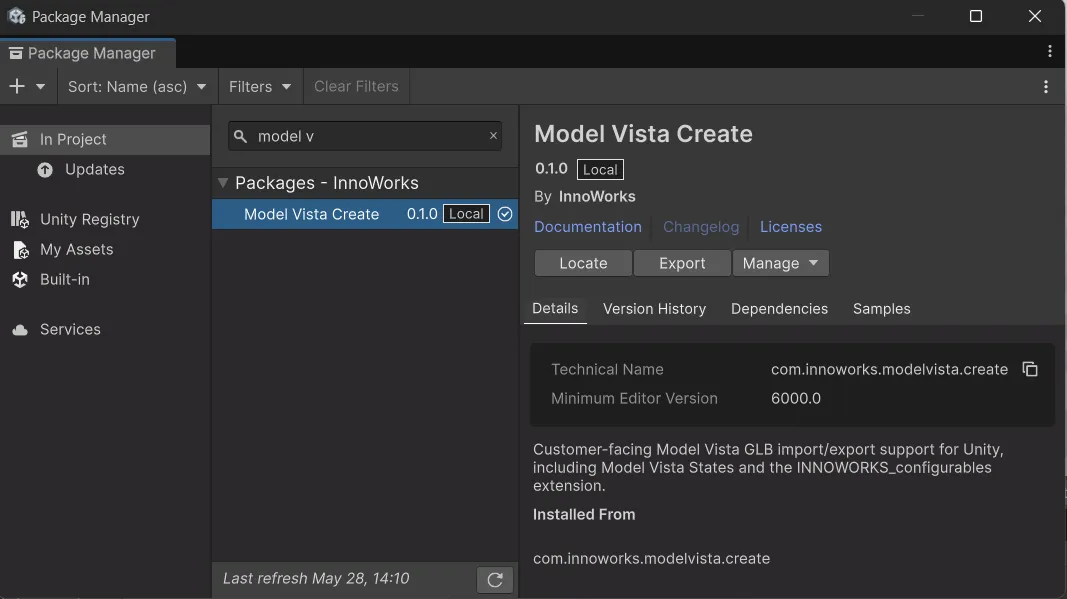Screen dimensions: 1067x599
Task: Click the installed checkmark icon on Model Vista Create
Action: pyautogui.click(x=505, y=214)
